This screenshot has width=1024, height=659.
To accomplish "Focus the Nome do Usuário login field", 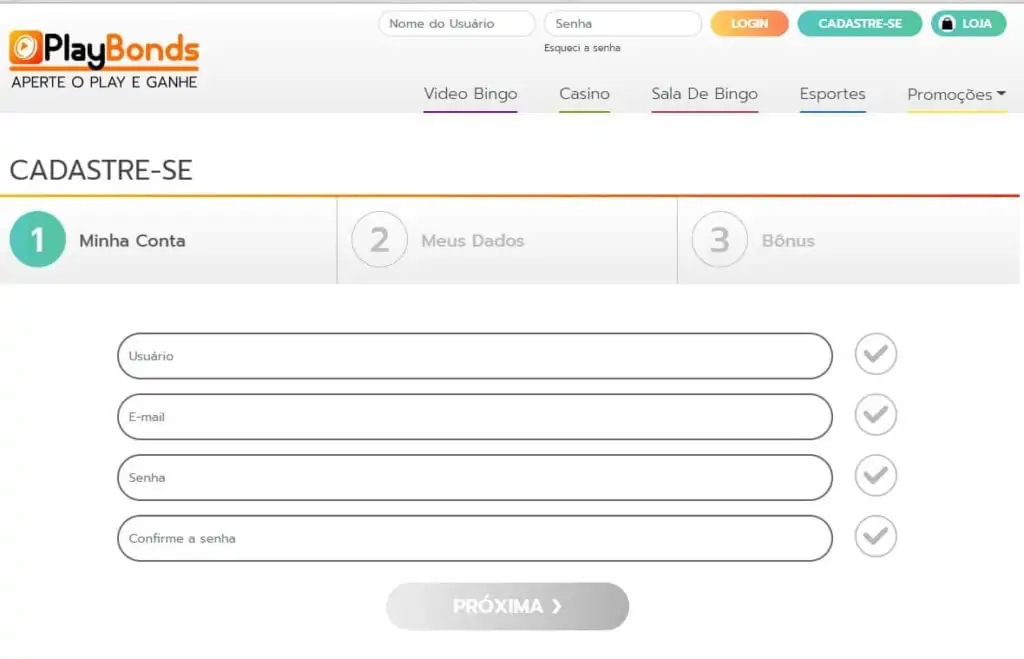I will (456, 24).
